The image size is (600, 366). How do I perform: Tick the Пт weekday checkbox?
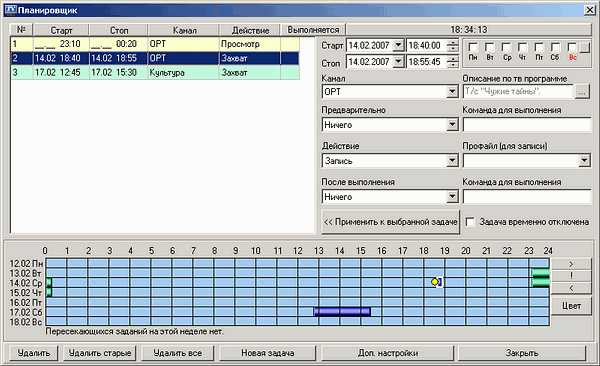[539, 47]
